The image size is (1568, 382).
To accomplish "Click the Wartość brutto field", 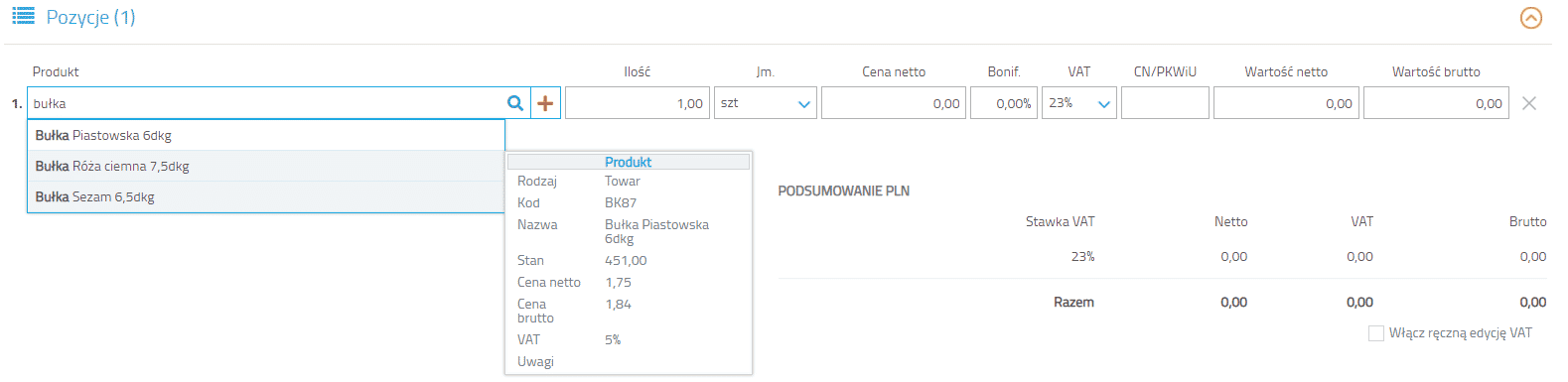I will pyautogui.click(x=1436, y=103).
